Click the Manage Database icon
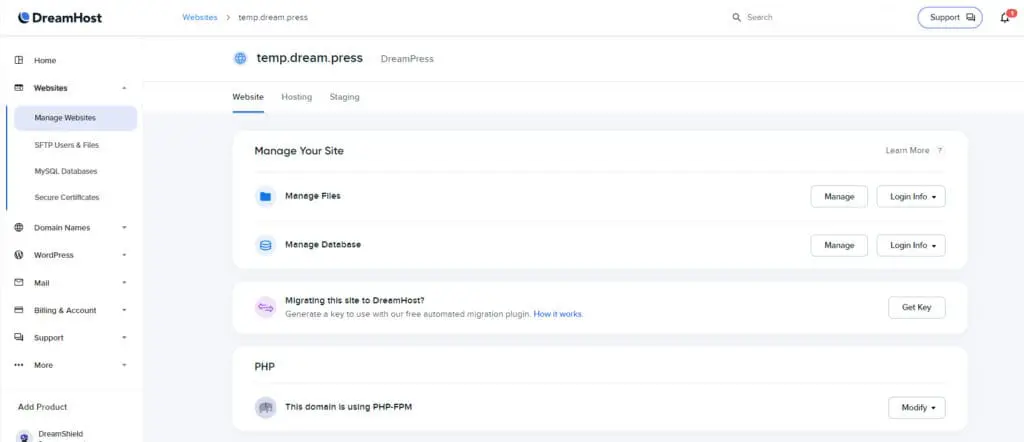1024x442 pixels. [265, 245]
